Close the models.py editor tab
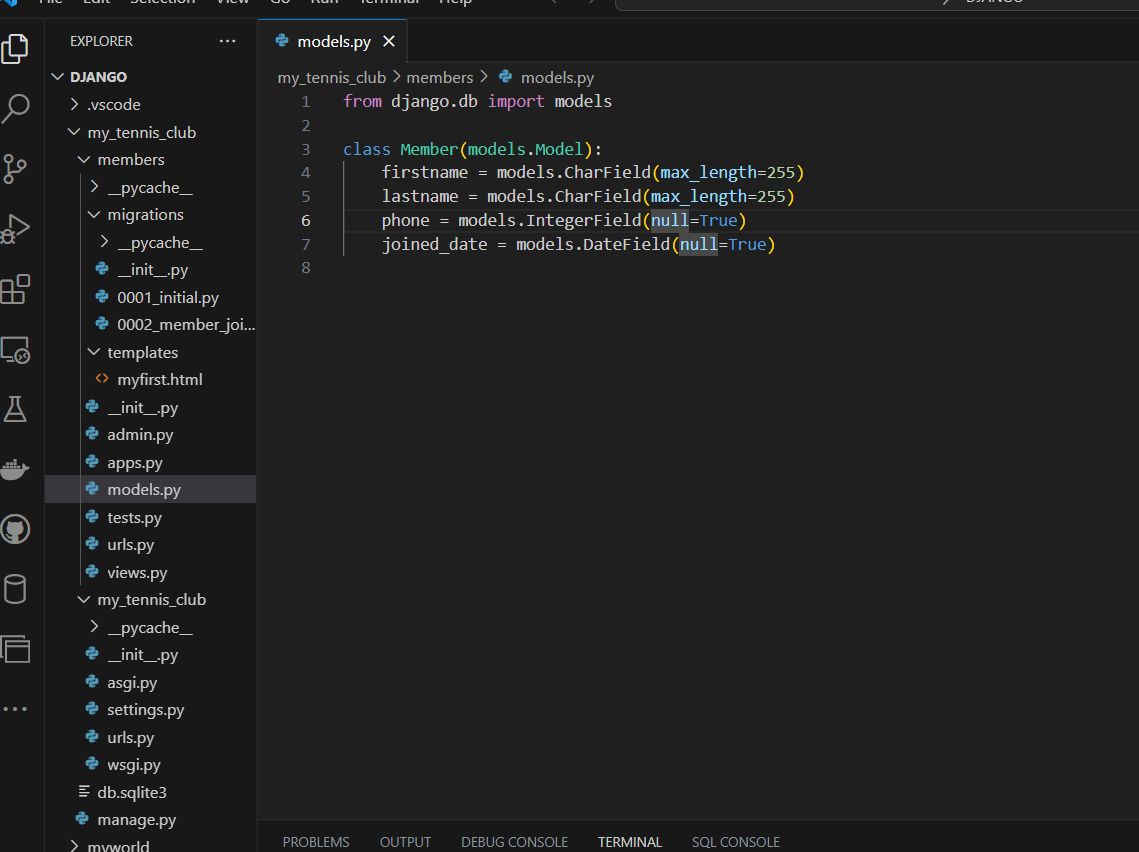The width and height of the screenshot is (1139, 852). (389, 42)
